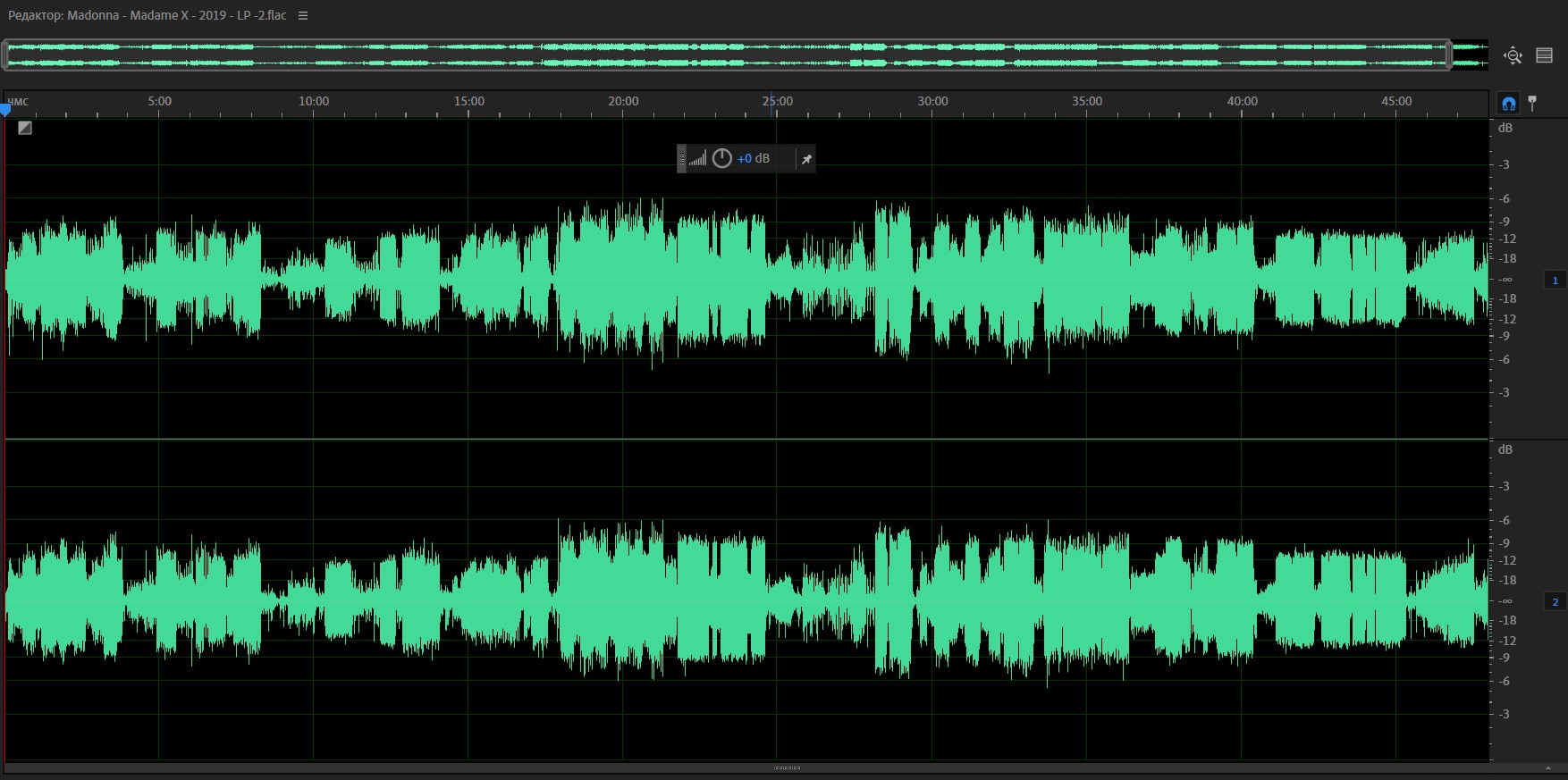Click the HUD amplitude volume bars icon
The width and height of the screenshot is (1568, 780).
click(697, 159)
